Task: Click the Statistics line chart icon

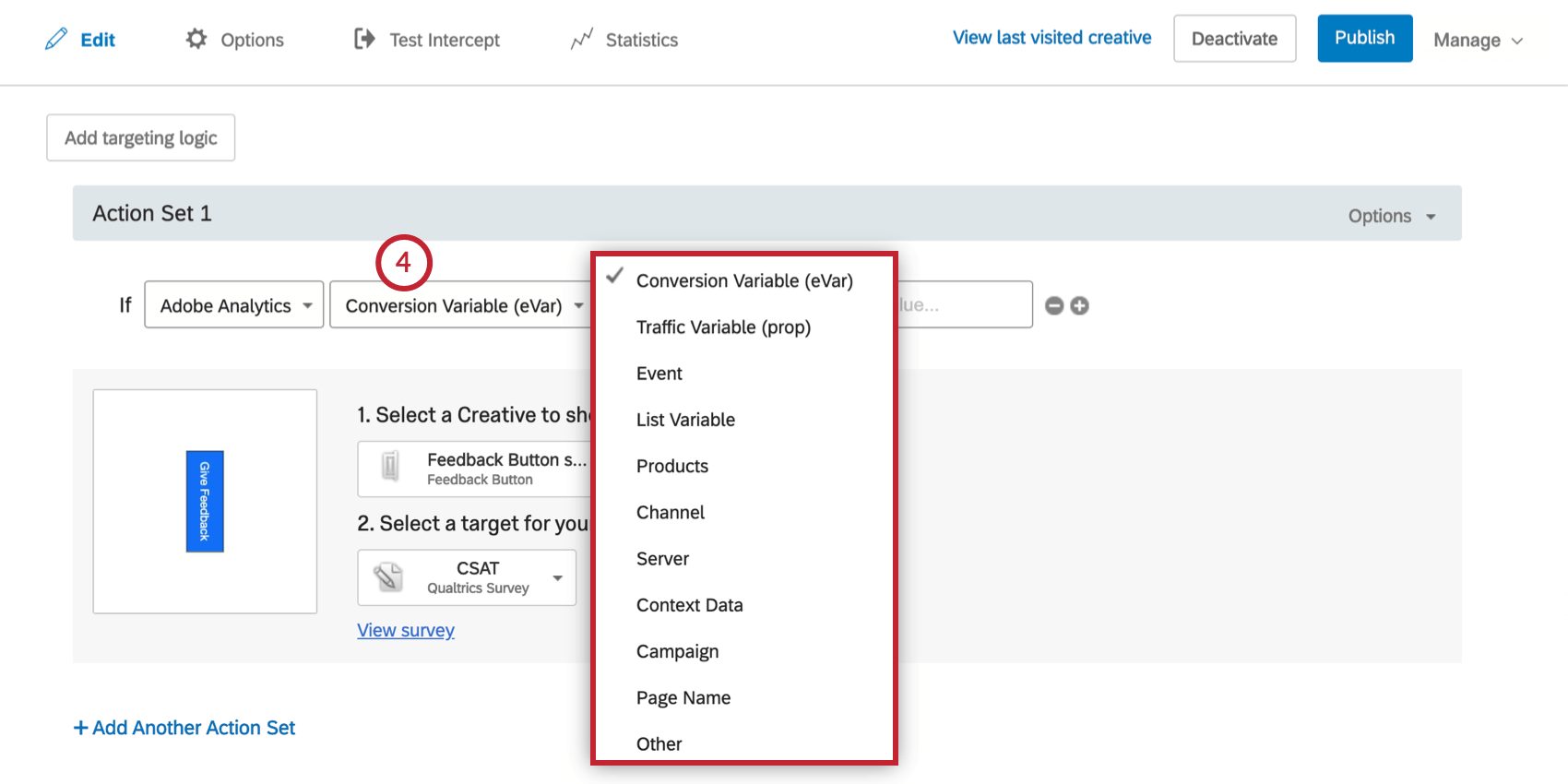Action: point(581,39)
